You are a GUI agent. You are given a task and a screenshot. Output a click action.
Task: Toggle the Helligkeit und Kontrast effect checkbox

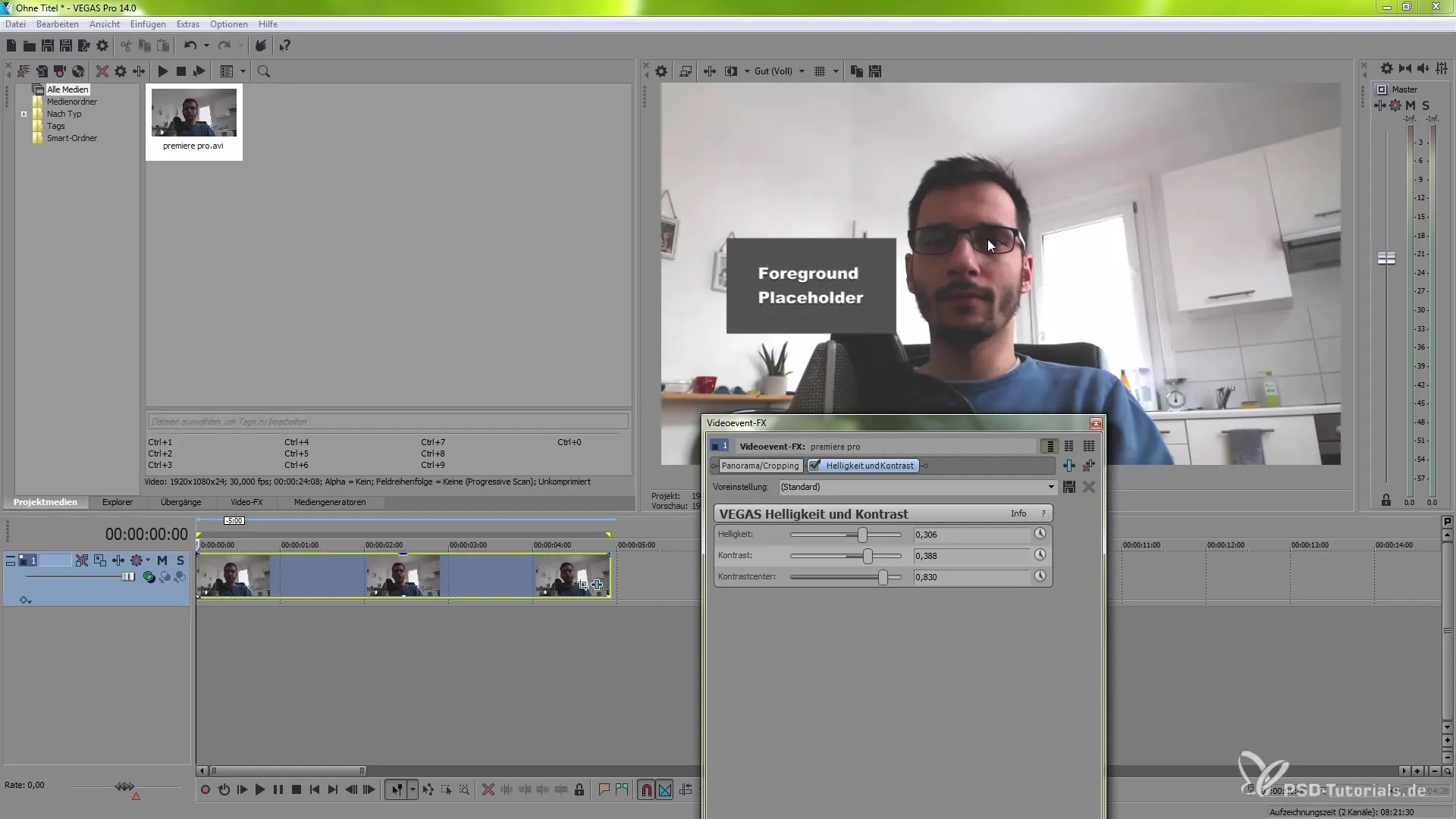tap(815, 466)
